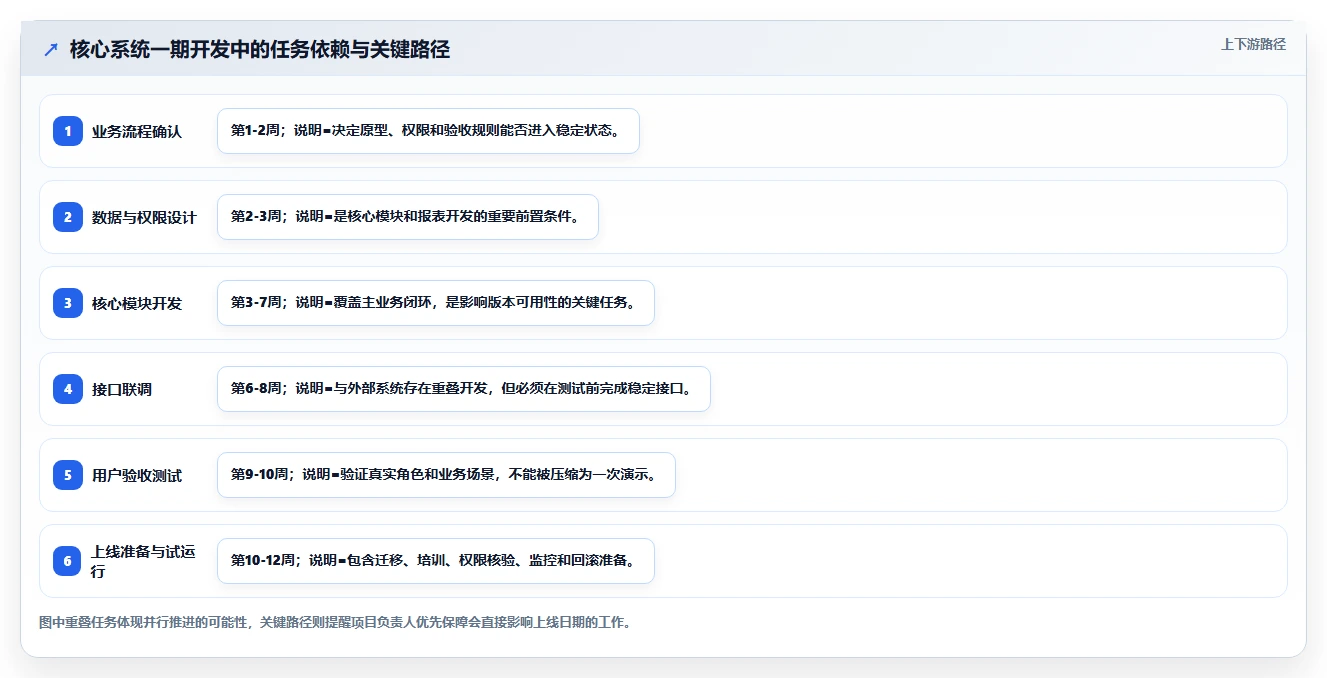Click the 上线准备与试运行 task name
1327x678 pixels.
pos(144,561)
